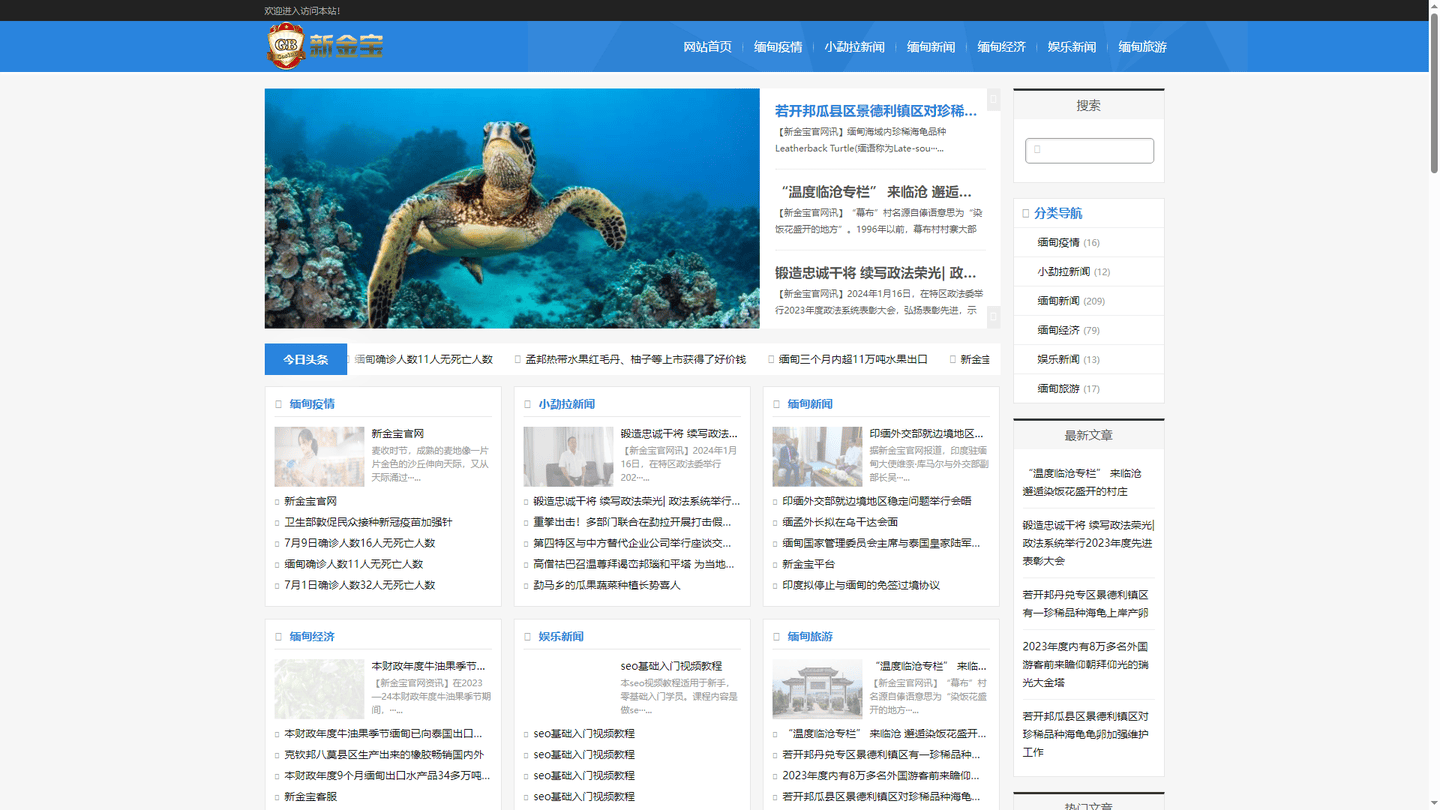This screenshot has width=1440, height=810.
Task: Click the 新金宝 GB shield logo
Action: coord(325,46)
